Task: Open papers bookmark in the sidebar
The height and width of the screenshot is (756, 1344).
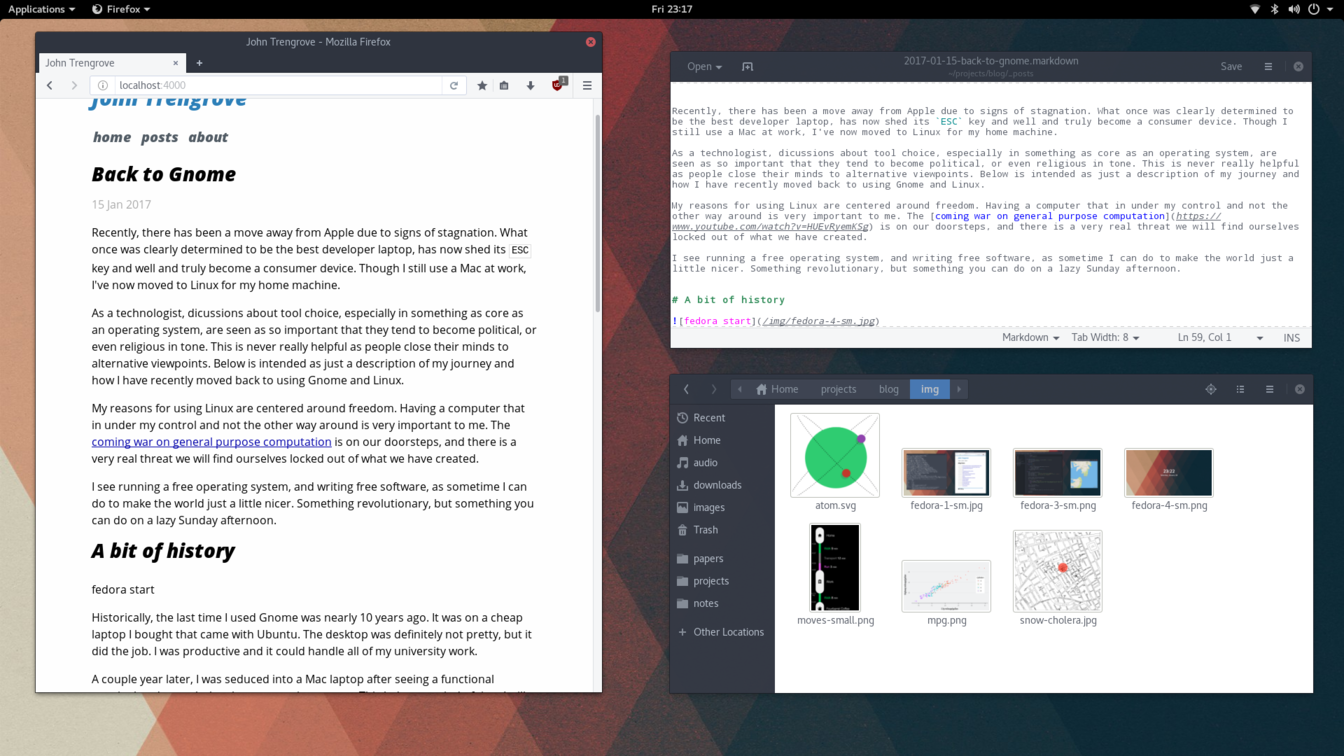Action: [x=722, y=559]
